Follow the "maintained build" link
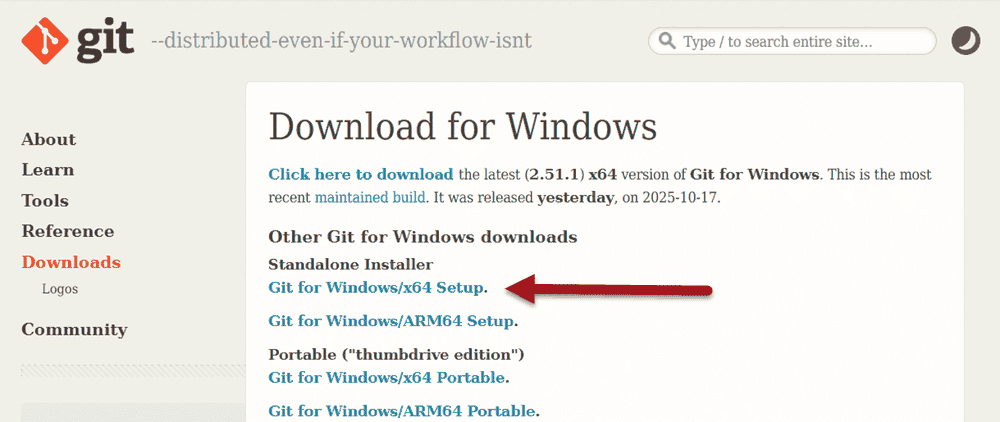 [371, 197]
